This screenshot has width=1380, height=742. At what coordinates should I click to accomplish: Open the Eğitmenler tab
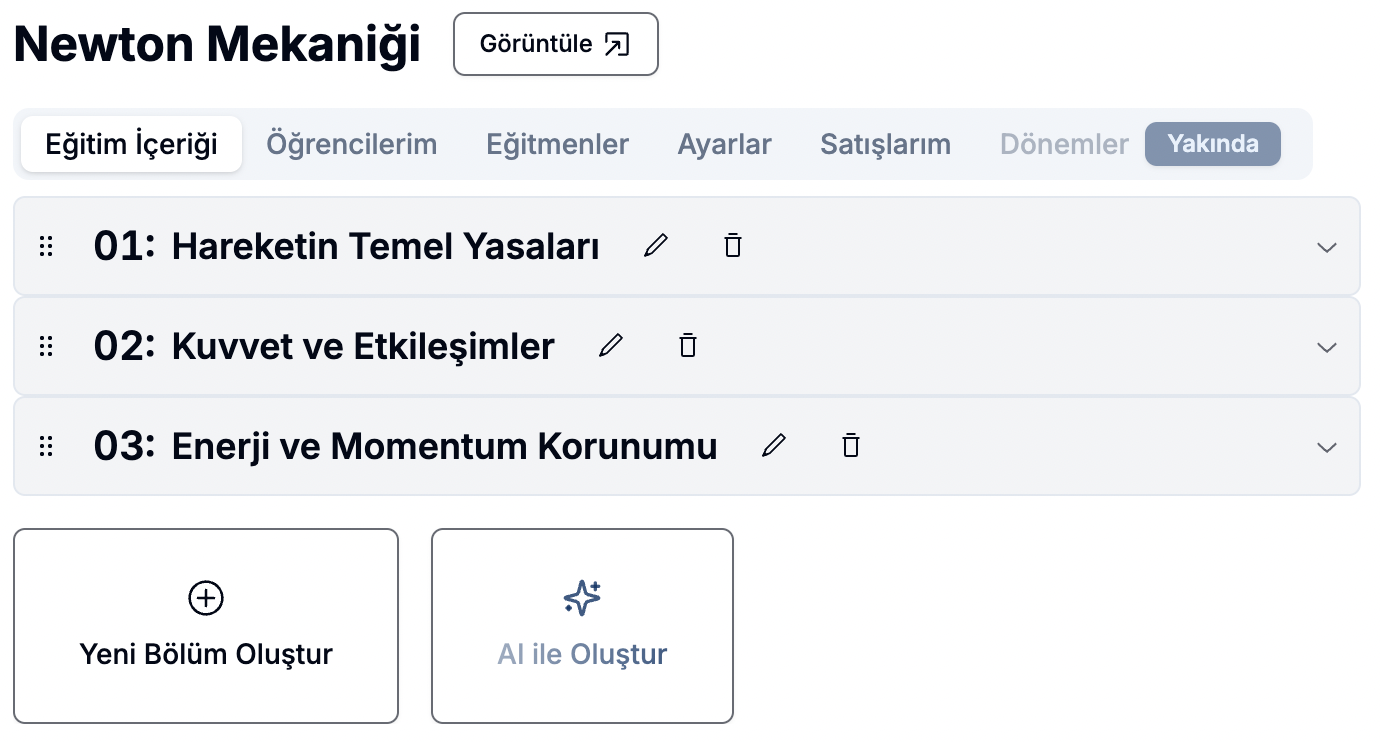tap(558, 144)
